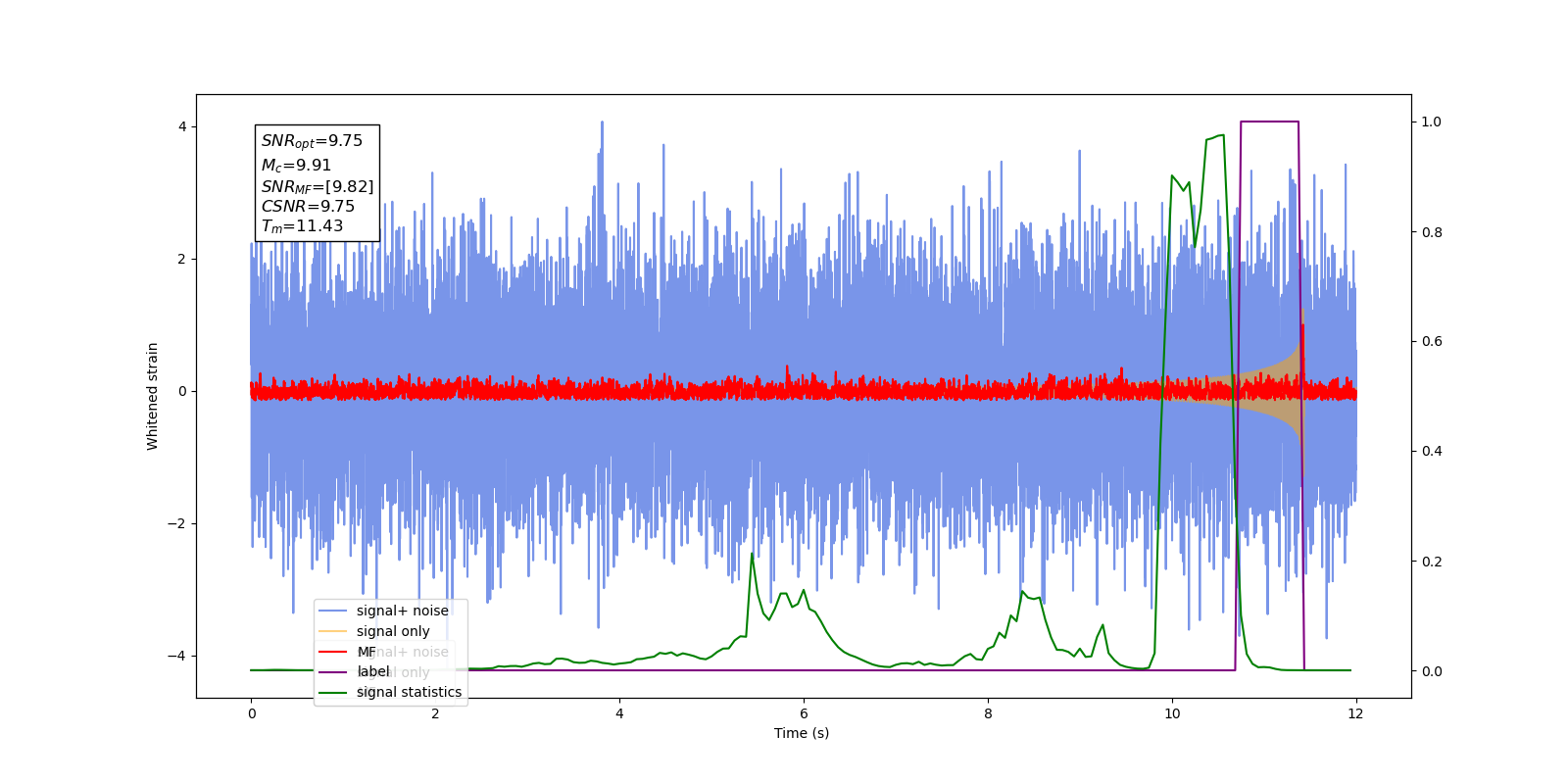Click red line sample beside 'MF' in legend

[333, 652]
